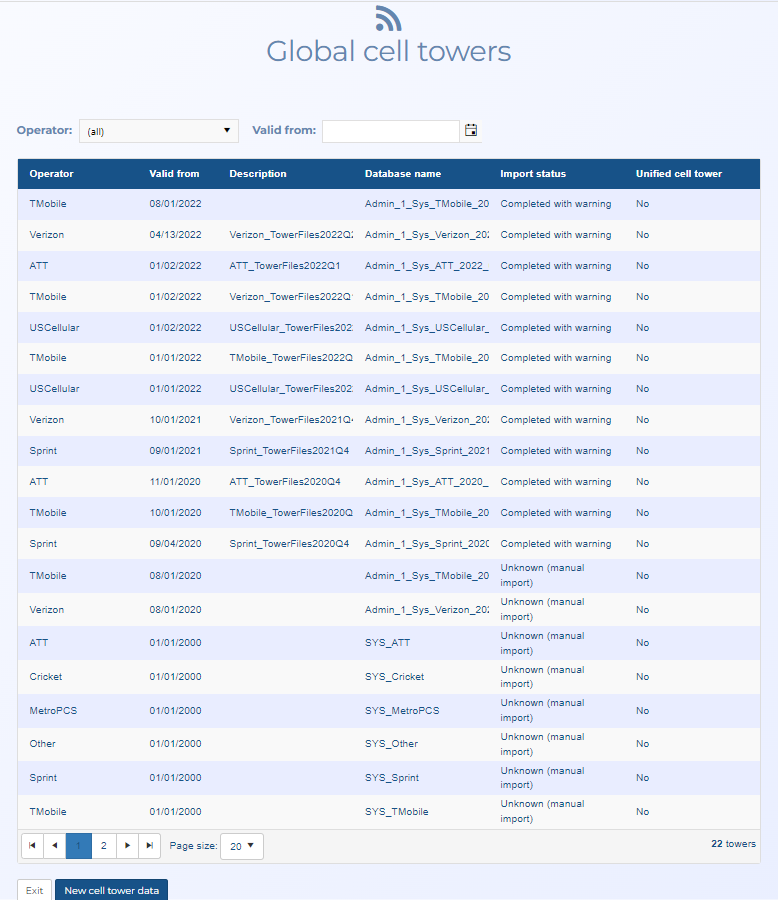Select ATT_TowerFiles2020Q4 description entry
The image size is (778, 900).
coord(285,482)
